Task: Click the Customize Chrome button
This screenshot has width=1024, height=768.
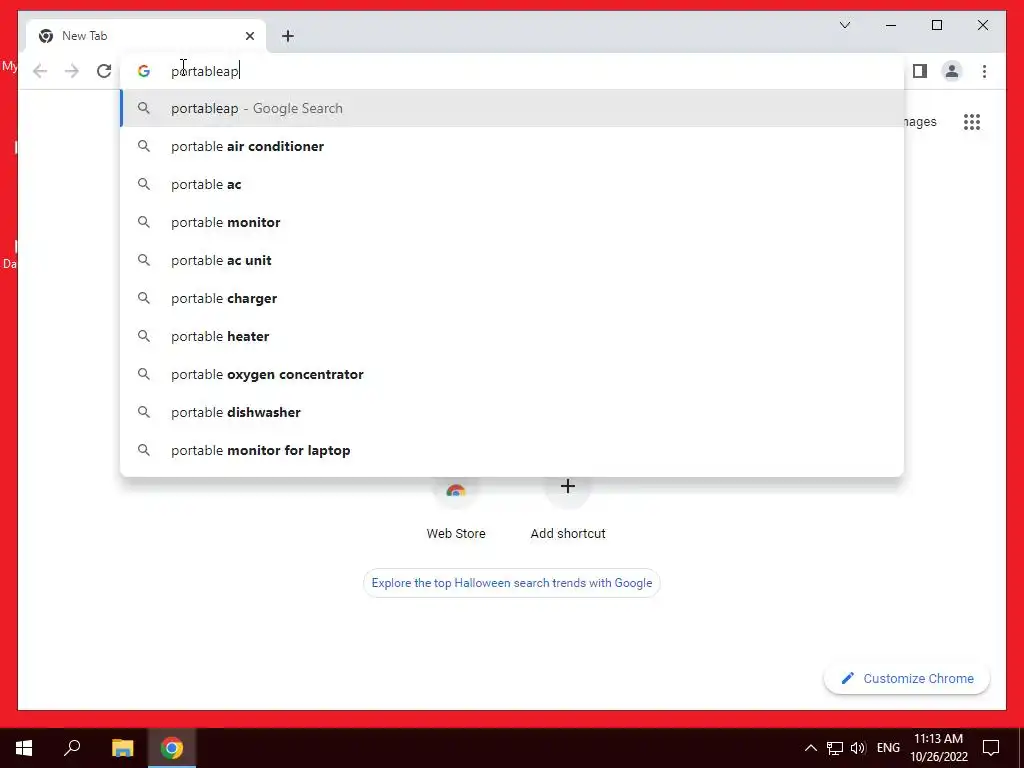Action: click(906, 679)
